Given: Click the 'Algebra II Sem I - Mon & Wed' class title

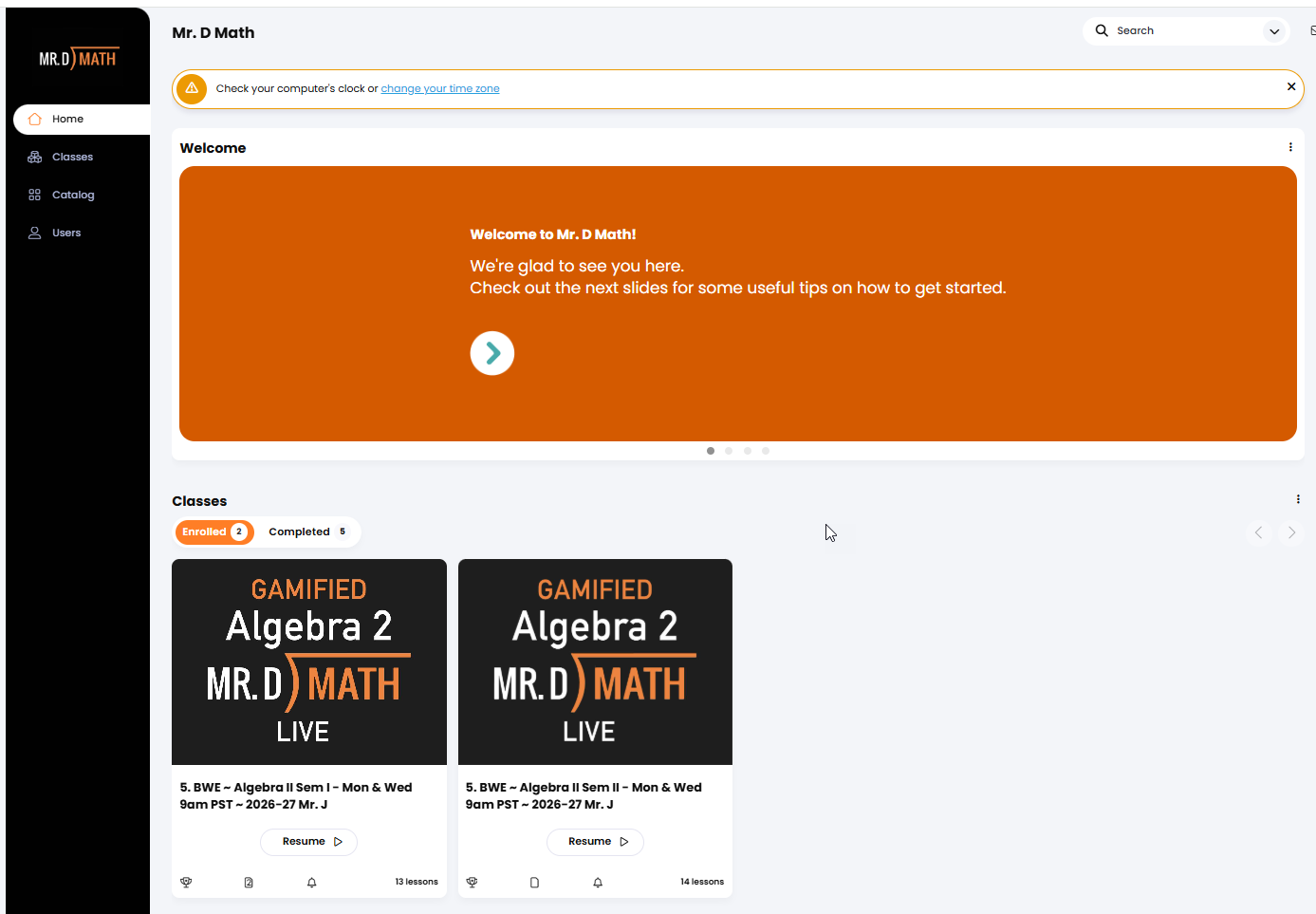Looking at the screenshot, I should pos(296,796).
